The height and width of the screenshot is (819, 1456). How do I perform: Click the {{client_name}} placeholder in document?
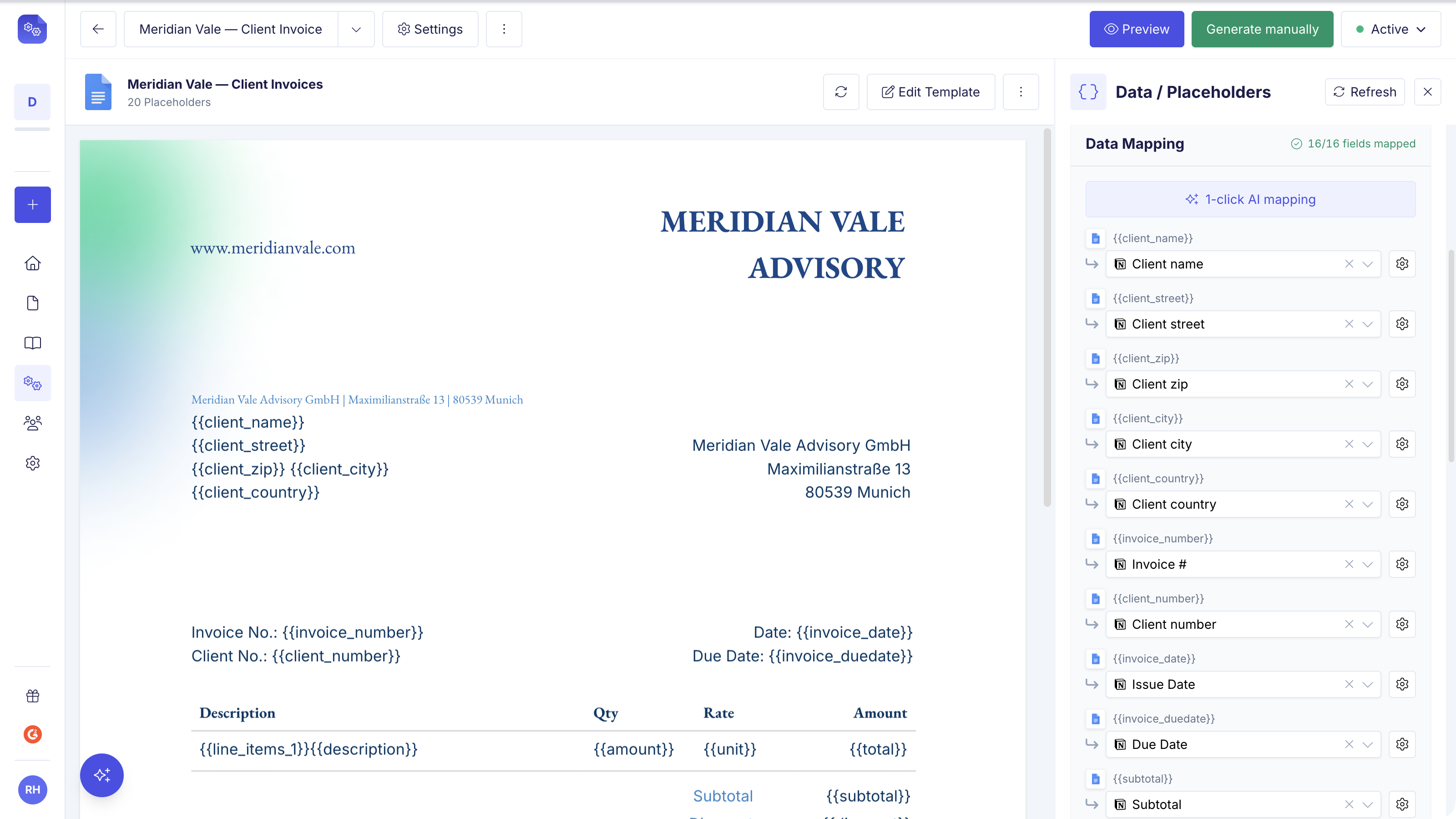tap(248, 422)
